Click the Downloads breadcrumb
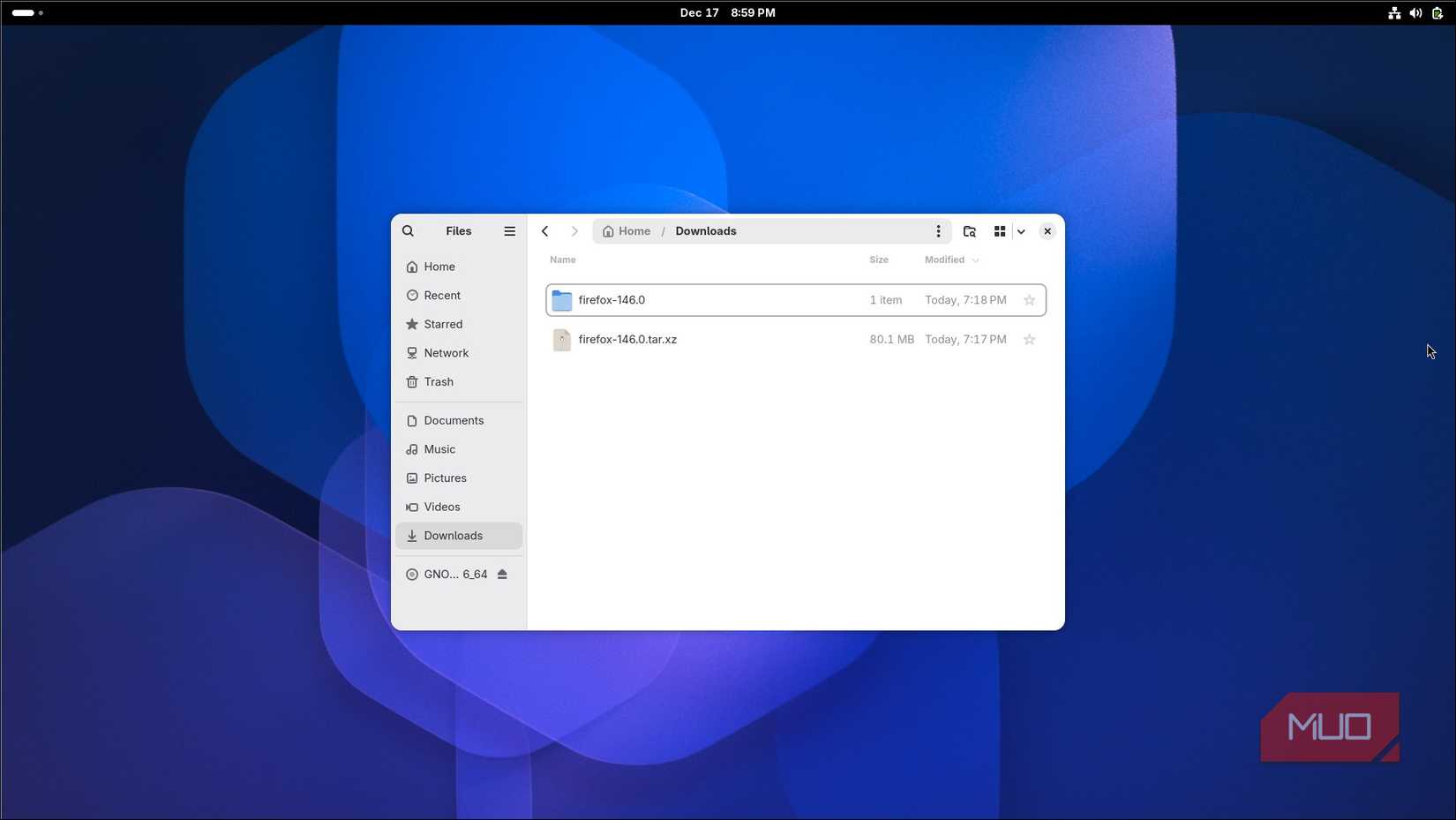 click(x=705, y=230)
